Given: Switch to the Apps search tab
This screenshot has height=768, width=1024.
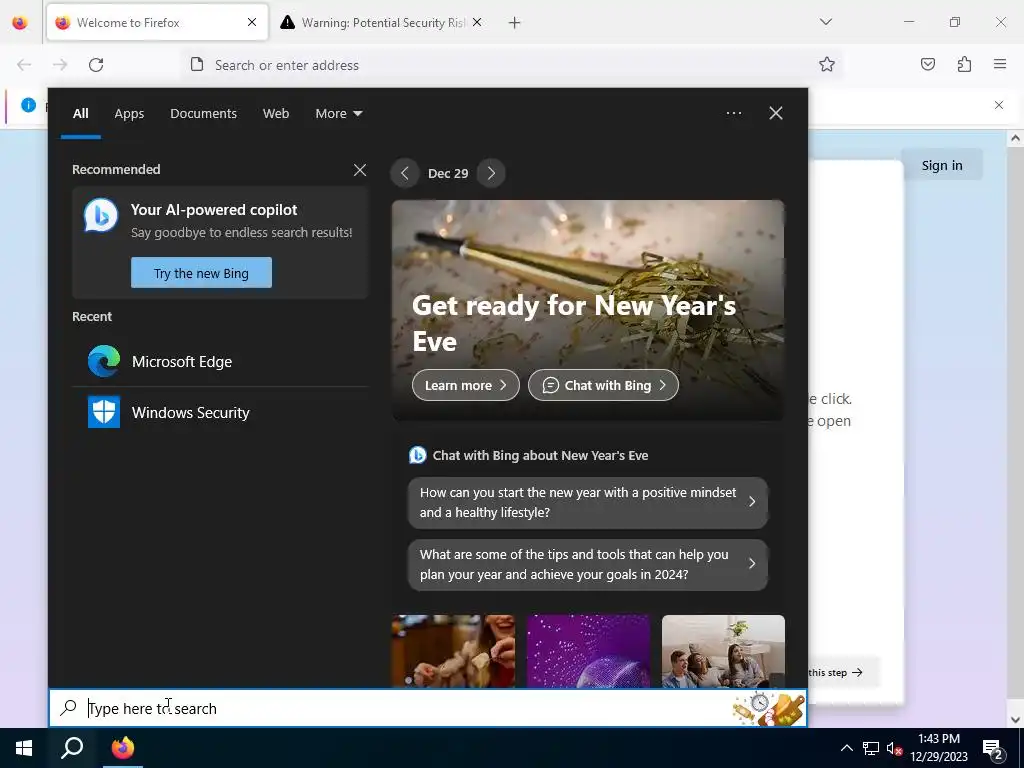Looking at the screenshot, I should pos(129,114).
